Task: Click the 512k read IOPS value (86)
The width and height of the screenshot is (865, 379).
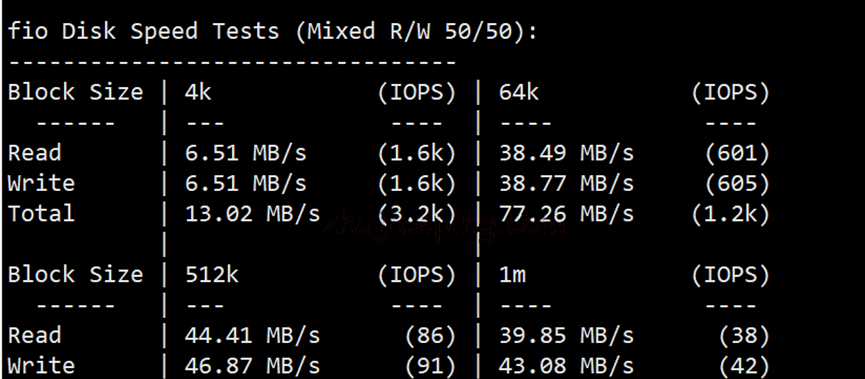Action: point(430,335)
